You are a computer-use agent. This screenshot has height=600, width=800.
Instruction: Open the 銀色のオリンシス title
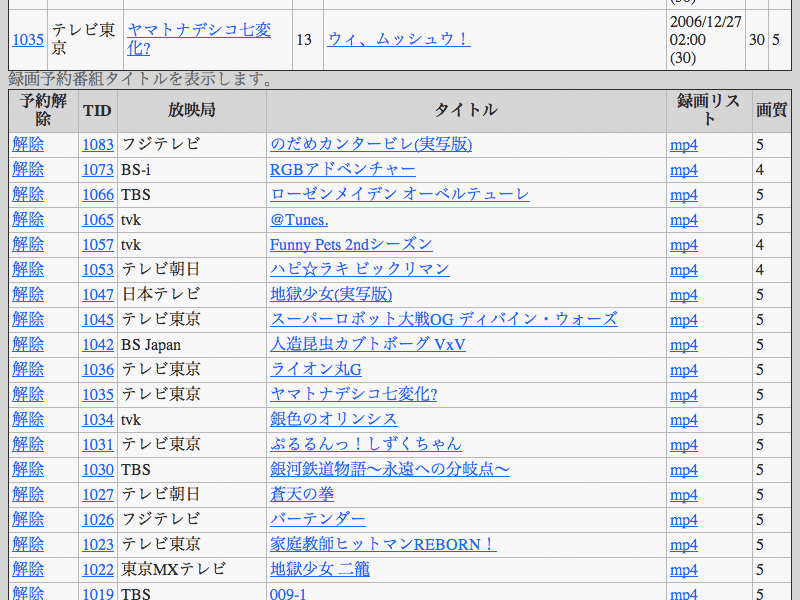tap(333, 420)
